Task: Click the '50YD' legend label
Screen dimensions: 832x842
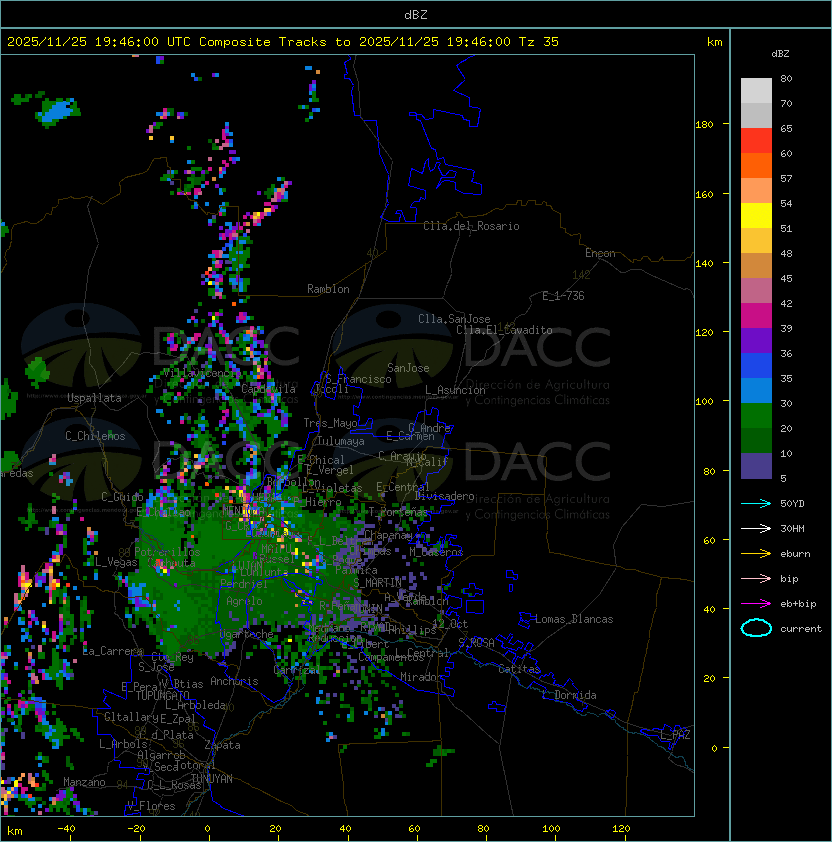Action: point(792,504)
